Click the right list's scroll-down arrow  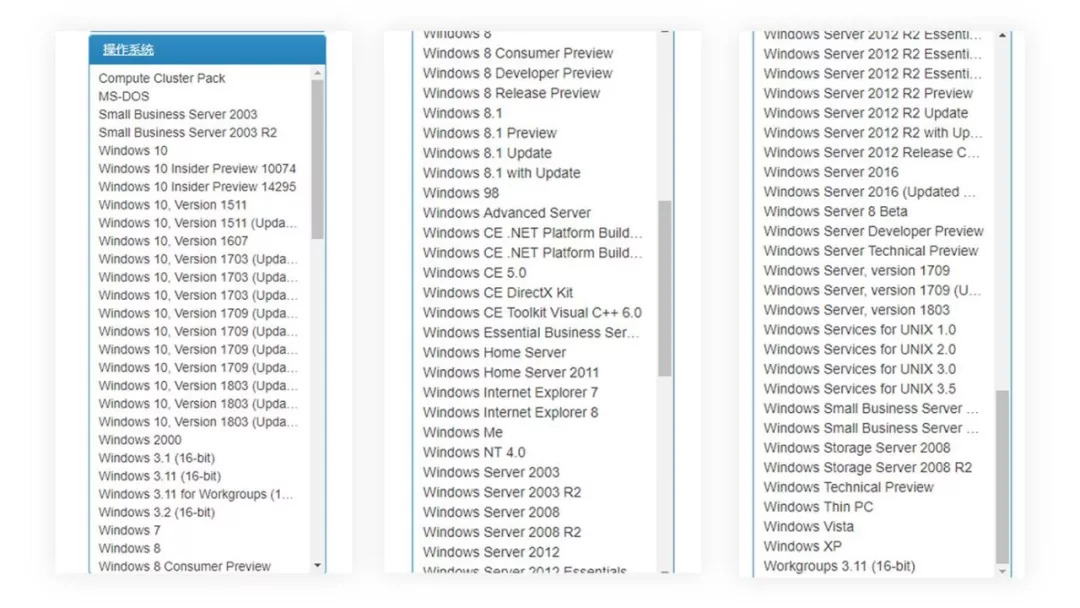tap(1002, 571)
